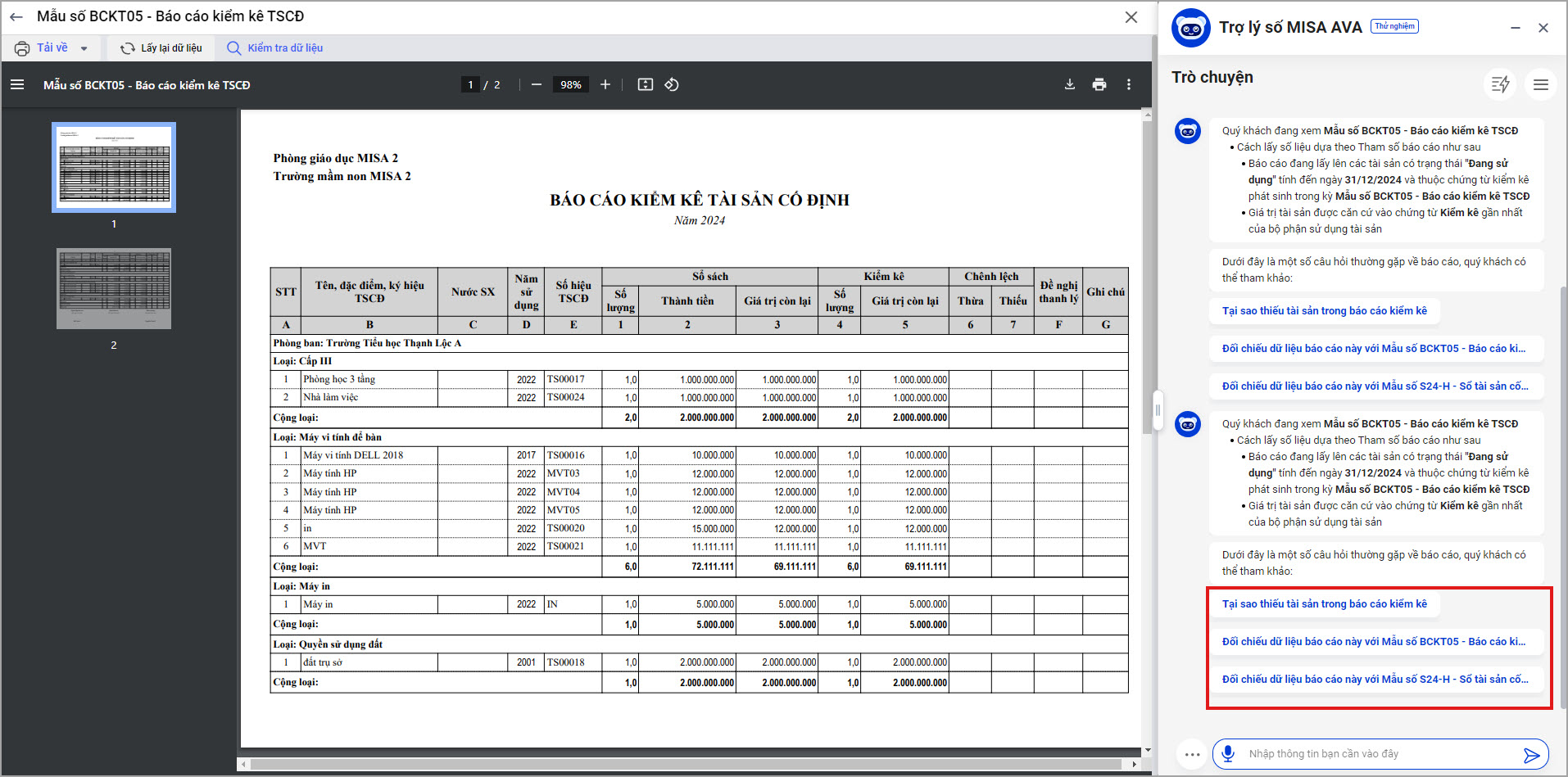Screen dimensions: 1568x777
Task: Click asset code TS00018
Action: tap(566, 662)
